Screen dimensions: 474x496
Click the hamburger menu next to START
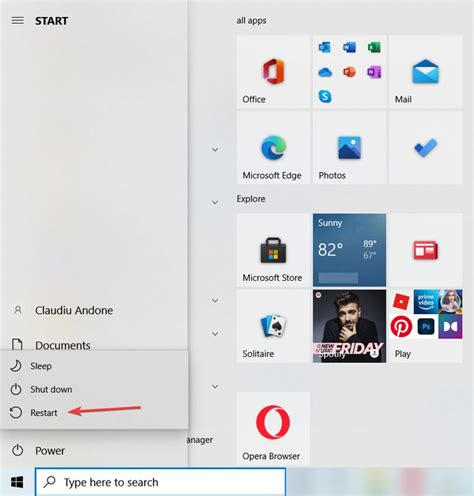(18, 21)
